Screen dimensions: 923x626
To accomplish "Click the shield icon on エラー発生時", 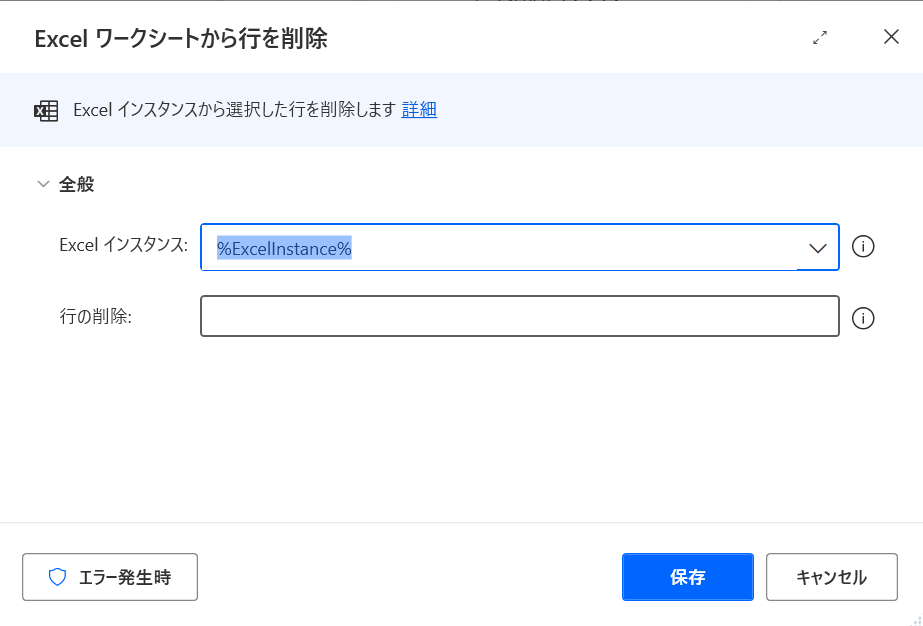I will [x=57, y=577].
